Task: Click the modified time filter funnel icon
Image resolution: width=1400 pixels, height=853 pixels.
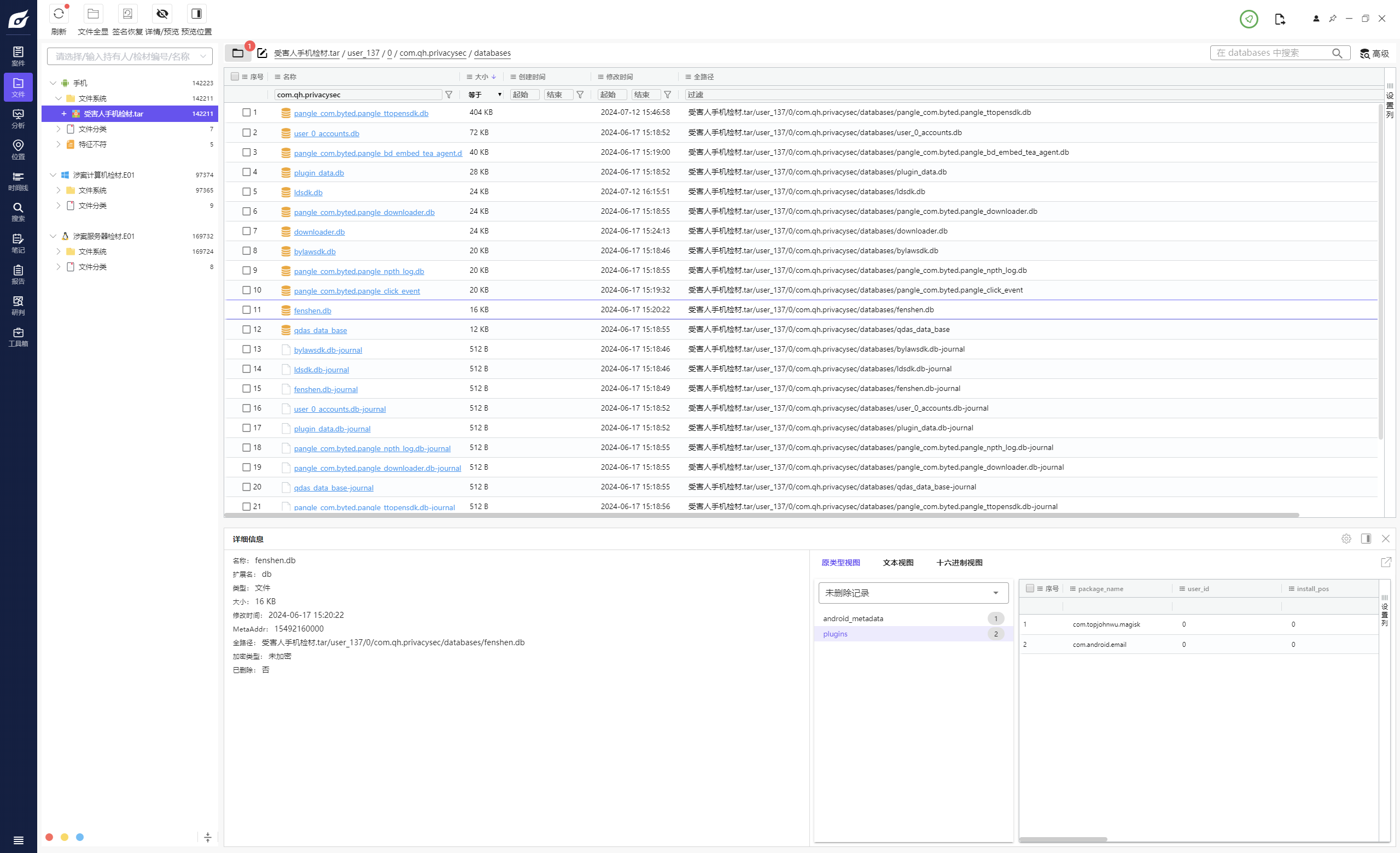Action: (x=668, y=95)
